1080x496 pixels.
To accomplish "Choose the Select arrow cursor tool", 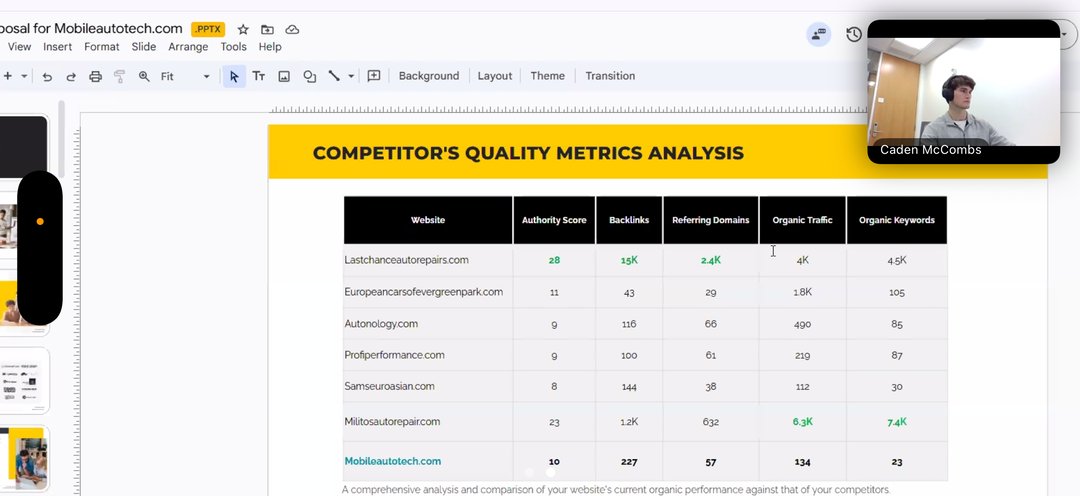I will tap(234, 76).
